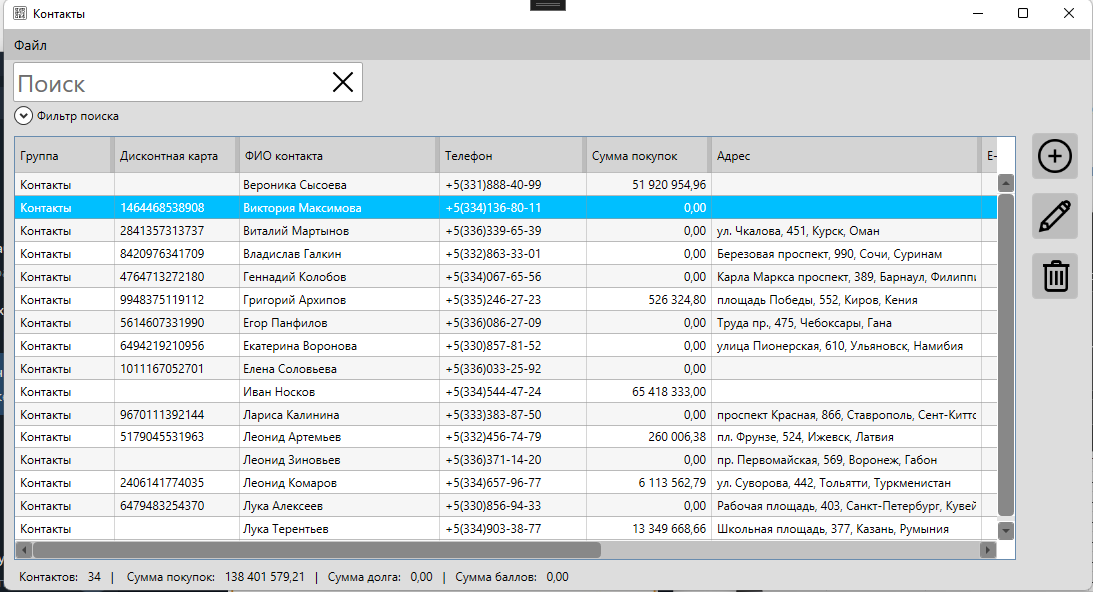Click into the Поиск search field
The height and width of the screenshot is (592, 1093).
point(170,83)
